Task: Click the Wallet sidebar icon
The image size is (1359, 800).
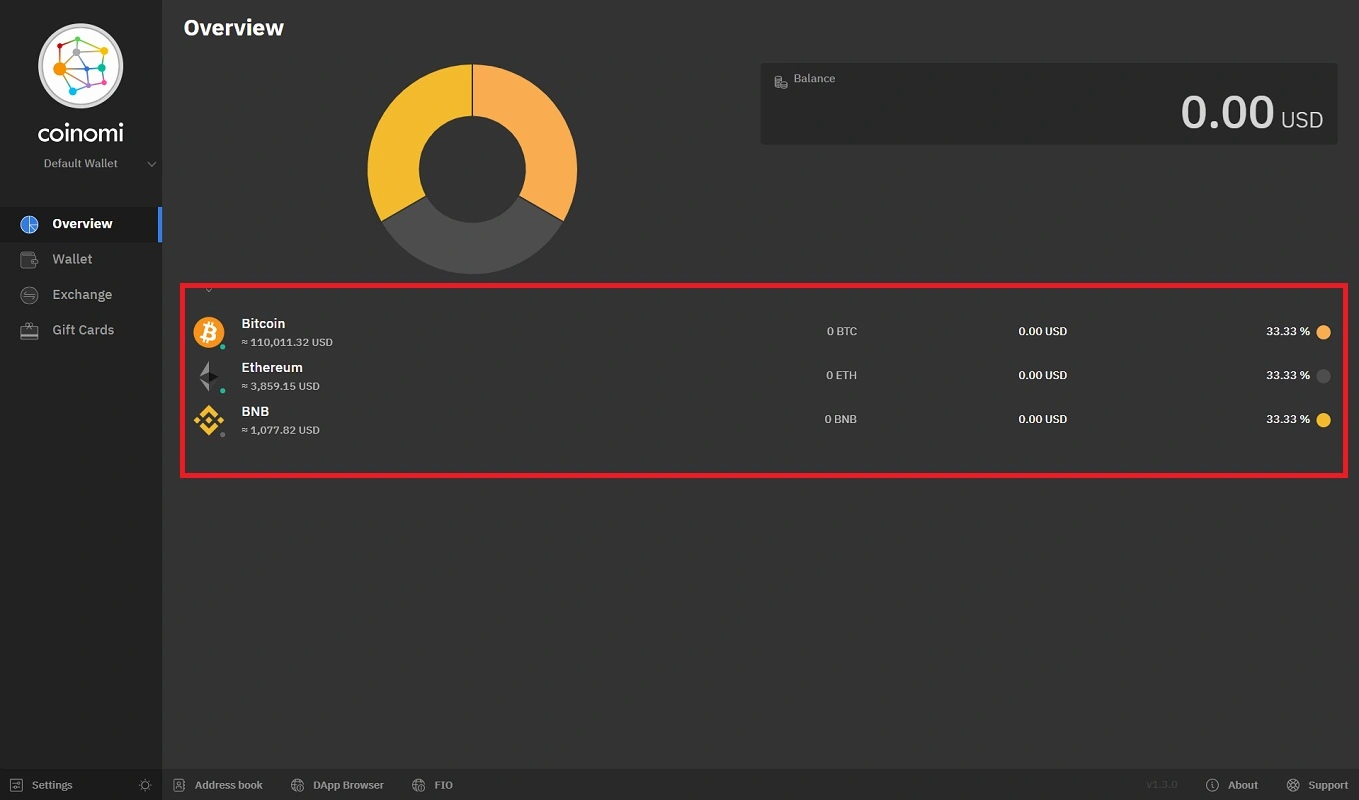Action: click(x=30, y=259)
